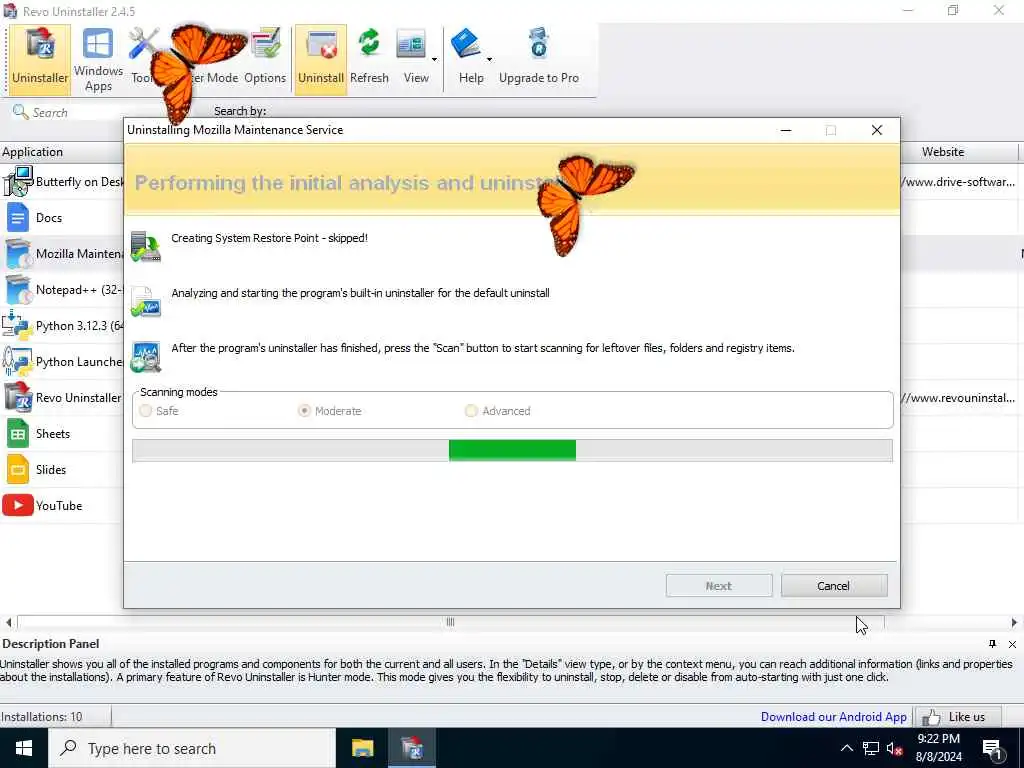Image resolution: width=1024 pixels, height=768 pixels.
Task: Click the muted volume tray icon
Action: tap(894, 748)
